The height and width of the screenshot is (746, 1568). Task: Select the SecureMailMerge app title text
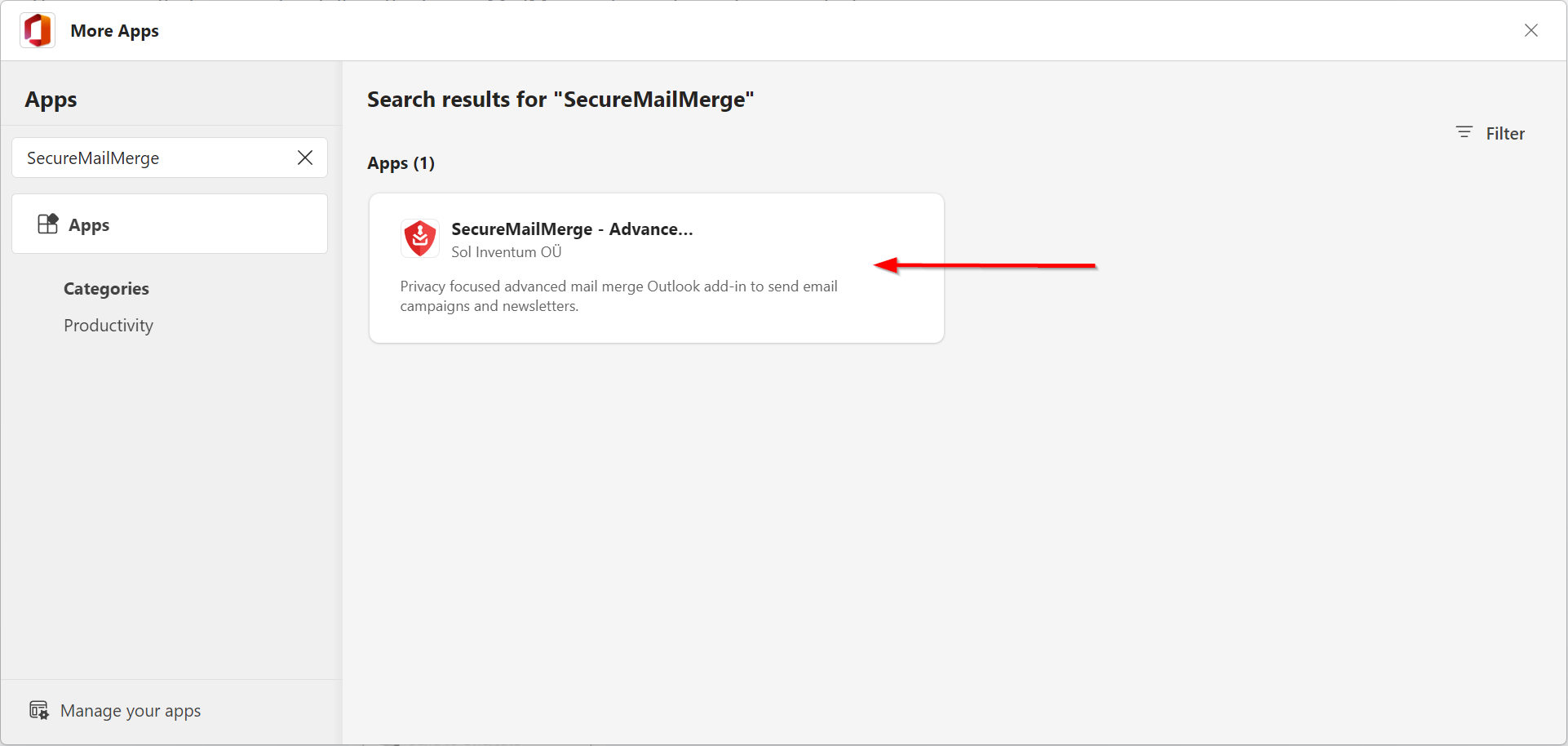coord(571,229)
